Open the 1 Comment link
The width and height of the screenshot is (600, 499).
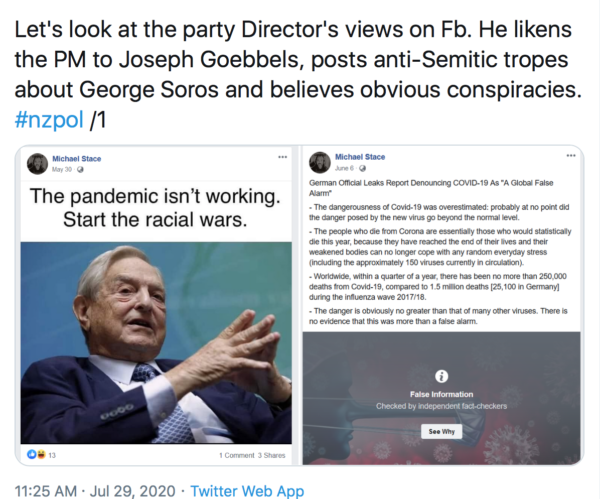coord(236,455)
